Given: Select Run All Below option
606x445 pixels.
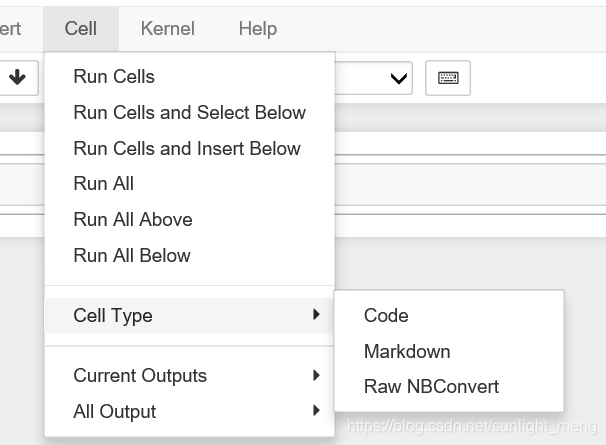Looking at the screenshot, I should click(x=131, y=256).
